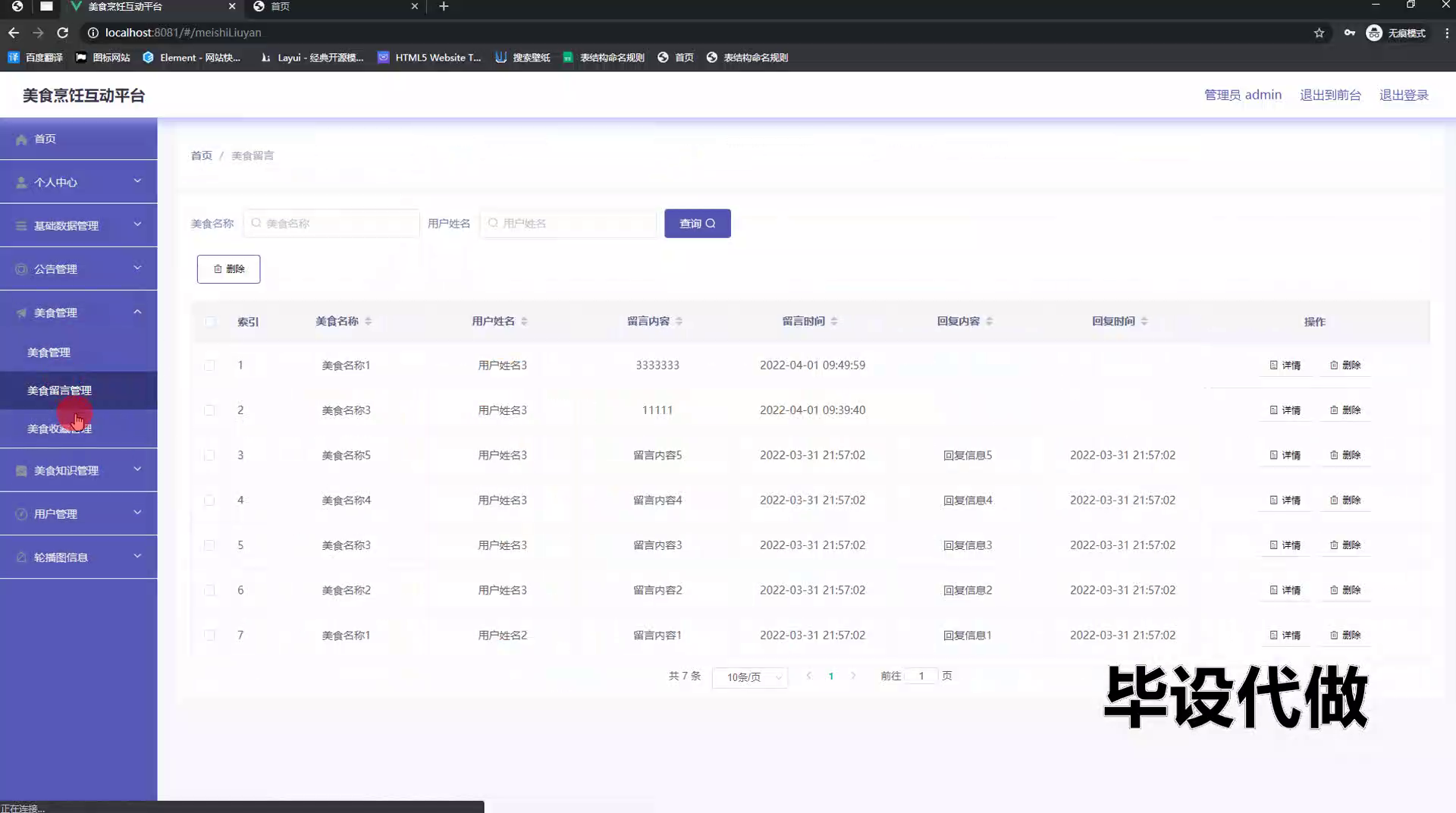Go back using the browser back arrow

pyautogui.click(x=14, y=33)
